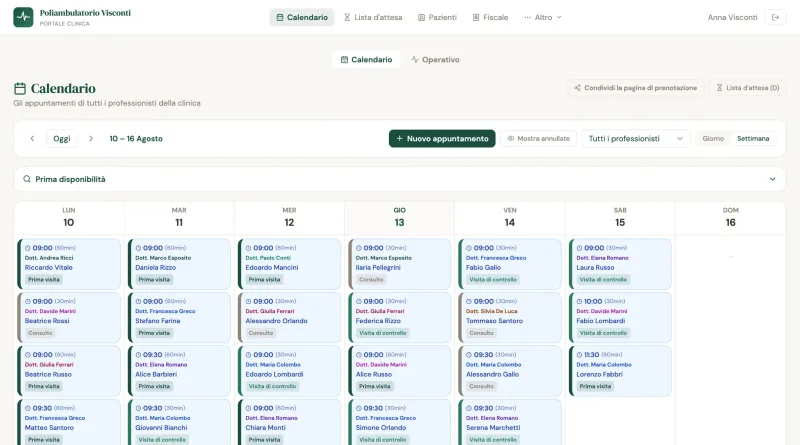Open Lista d'attesa in top navigation
This screenshot has width=800, height=445.
(373, 17)
